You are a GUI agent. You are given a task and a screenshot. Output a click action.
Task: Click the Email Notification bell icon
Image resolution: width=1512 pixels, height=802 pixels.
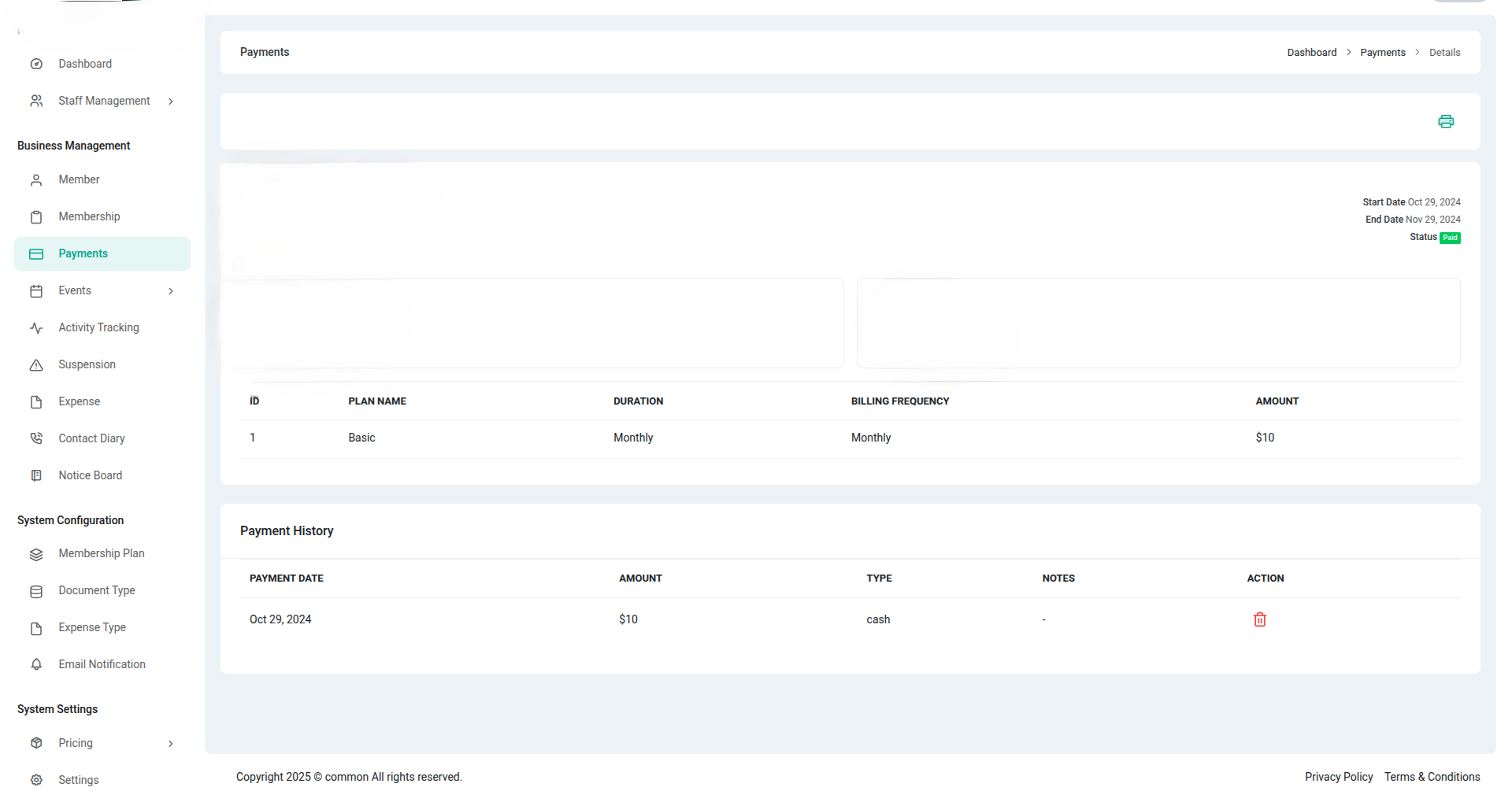[36, 665]
